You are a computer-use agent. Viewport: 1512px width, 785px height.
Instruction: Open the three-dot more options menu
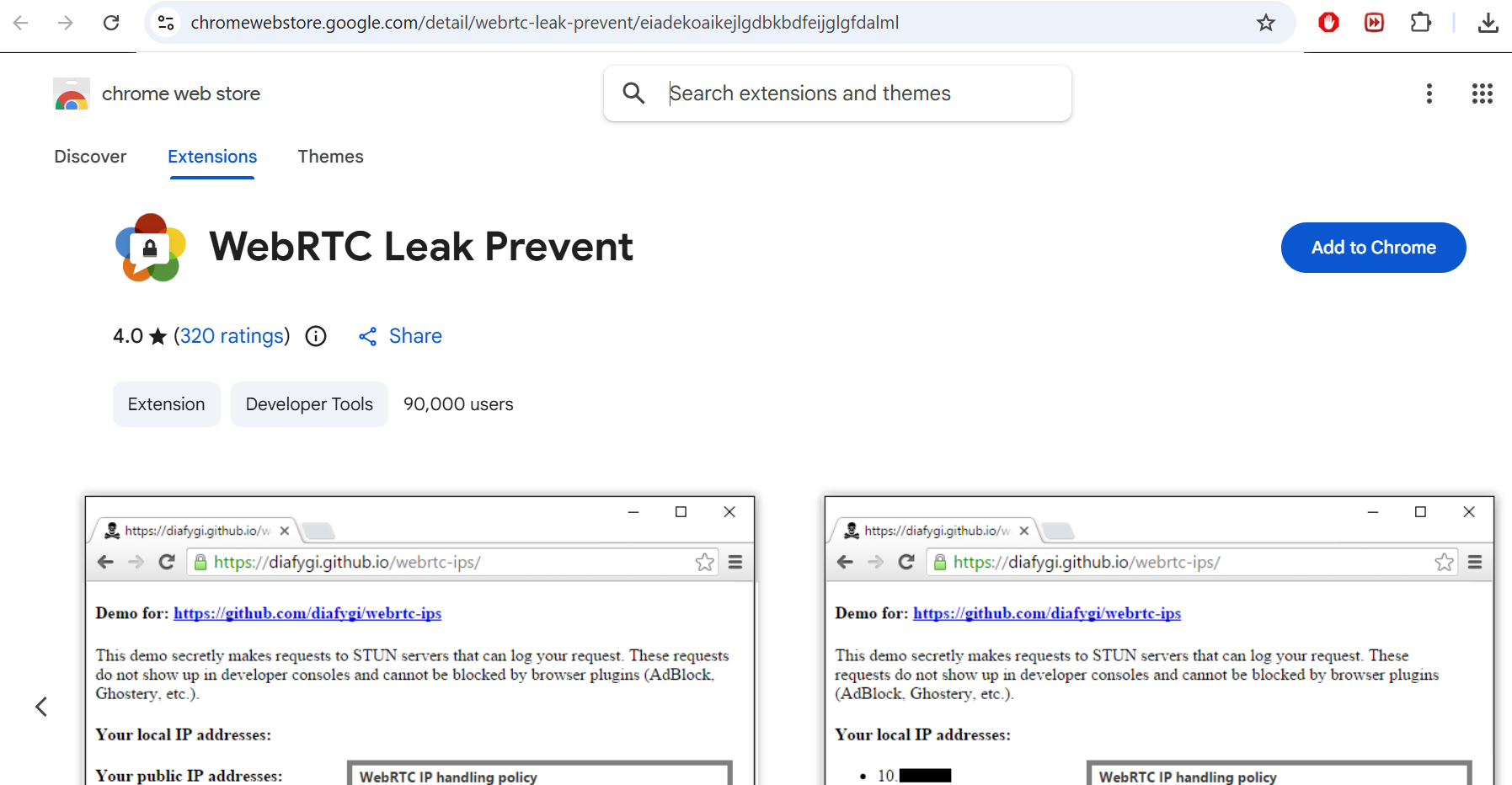1429,93
